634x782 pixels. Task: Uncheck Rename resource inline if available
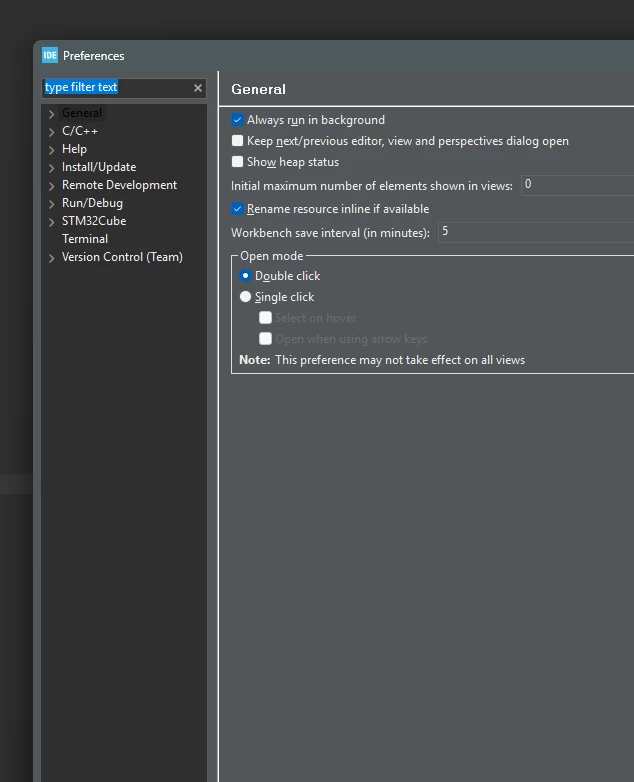(237, 208)
